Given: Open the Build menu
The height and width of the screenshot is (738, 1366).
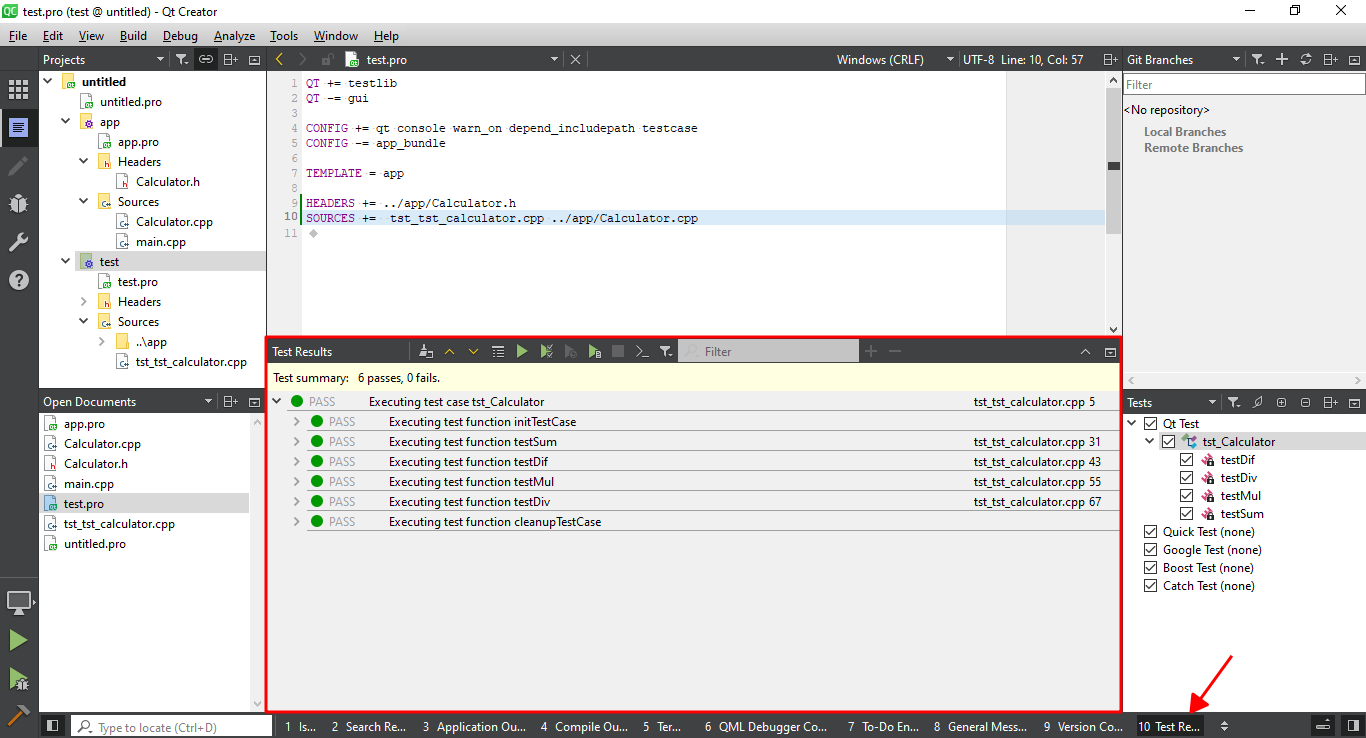Looking at the screenshot, I should click(x=133, y=35).
